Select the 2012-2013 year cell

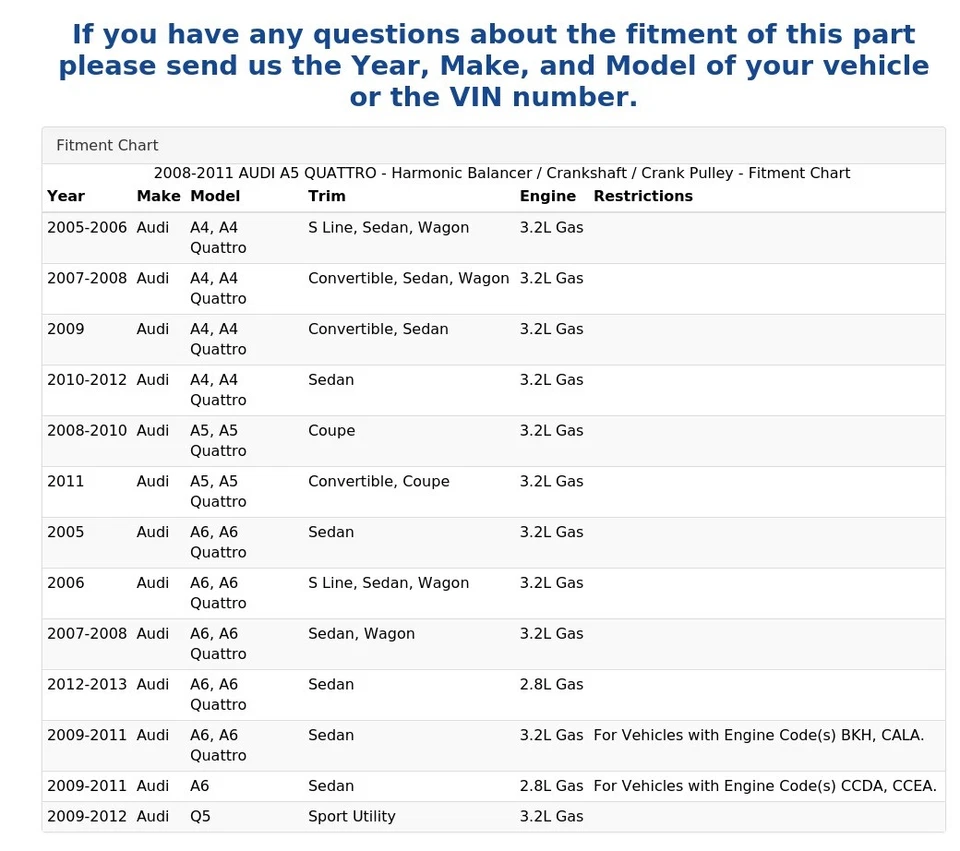point(87,685)
